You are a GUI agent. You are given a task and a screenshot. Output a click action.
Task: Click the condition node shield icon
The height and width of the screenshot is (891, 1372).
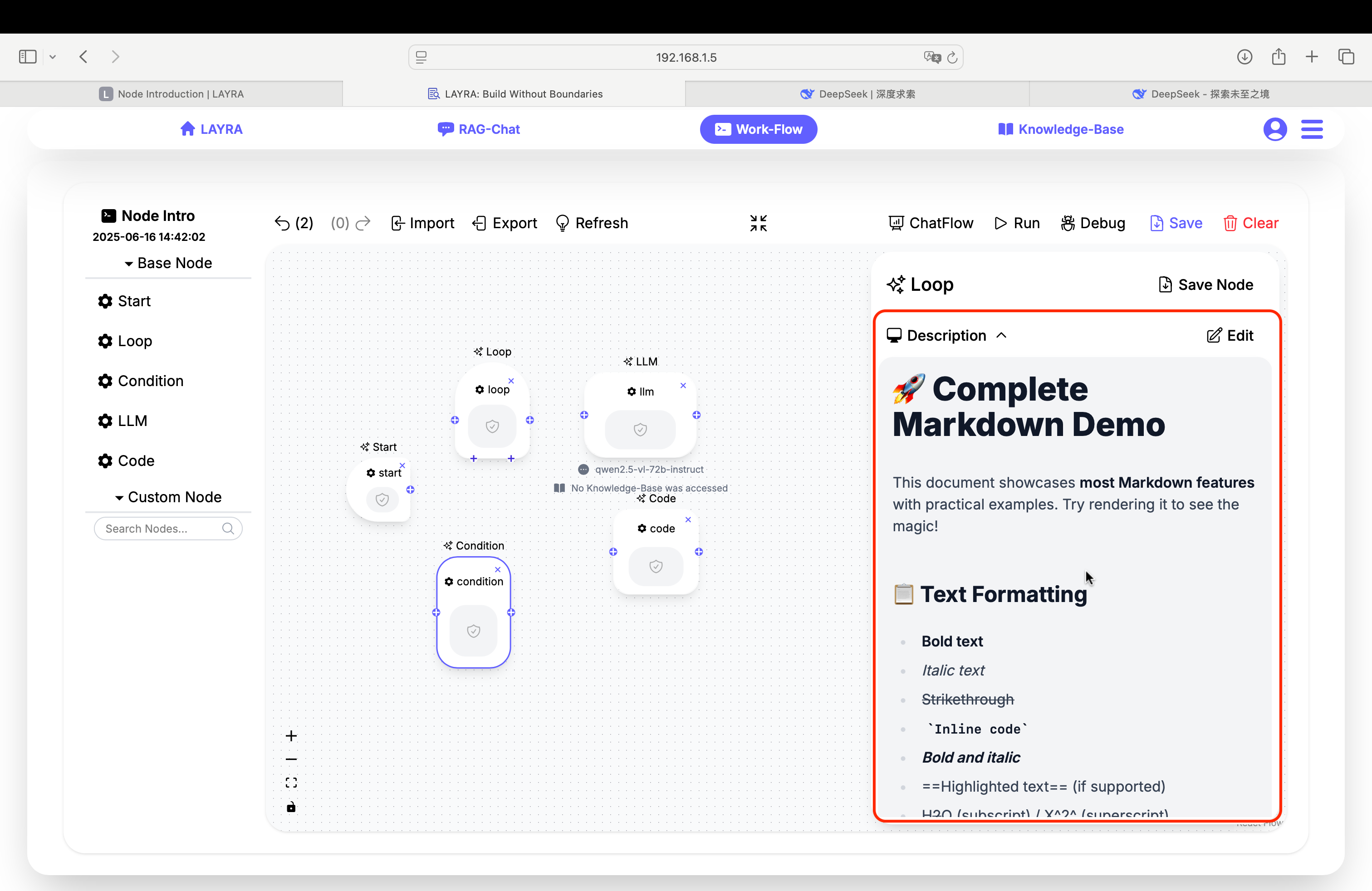pyautogui.click(x=473, y=631)
